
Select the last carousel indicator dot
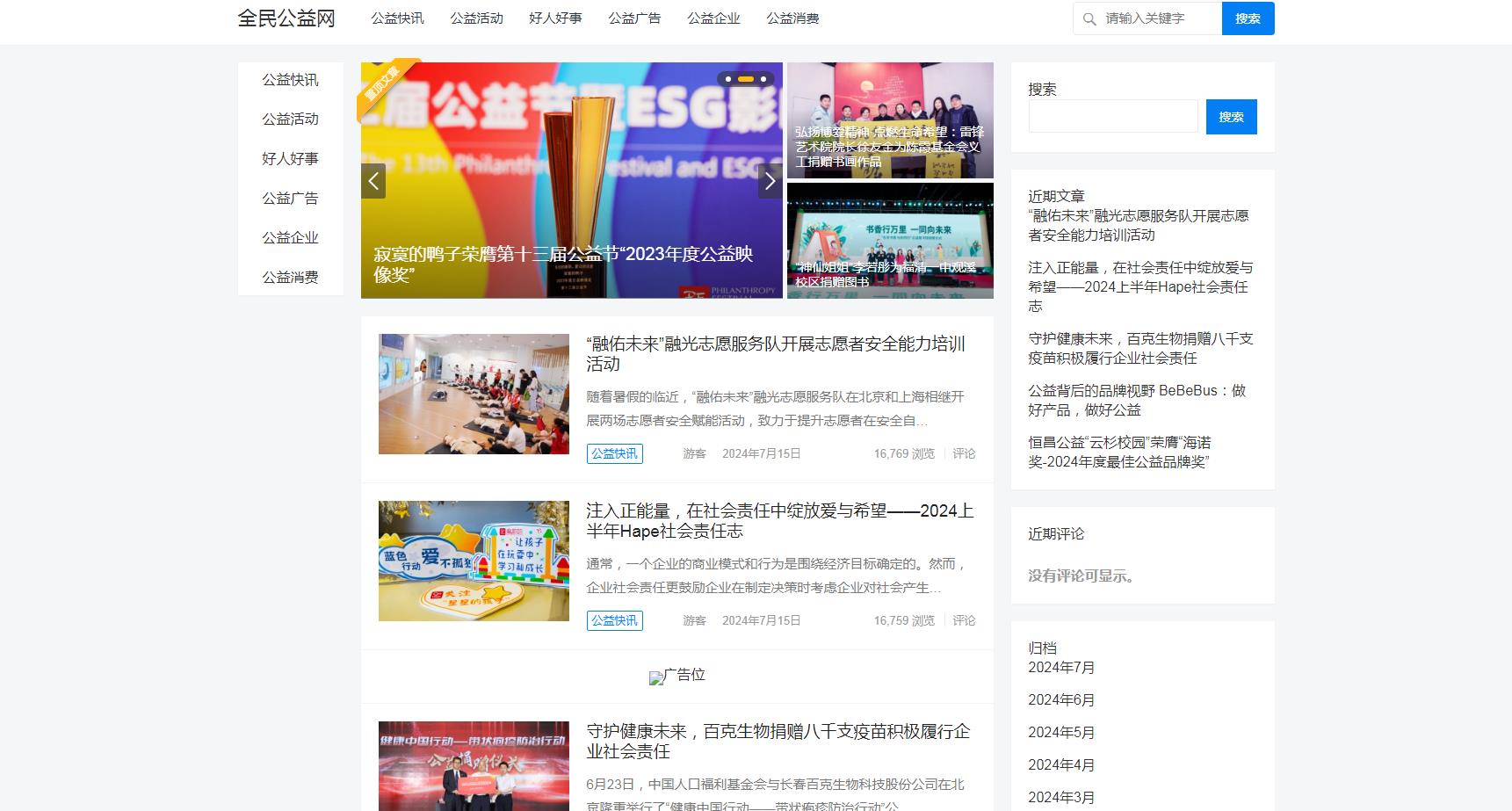pyautogui.click(x=763, y=79)
